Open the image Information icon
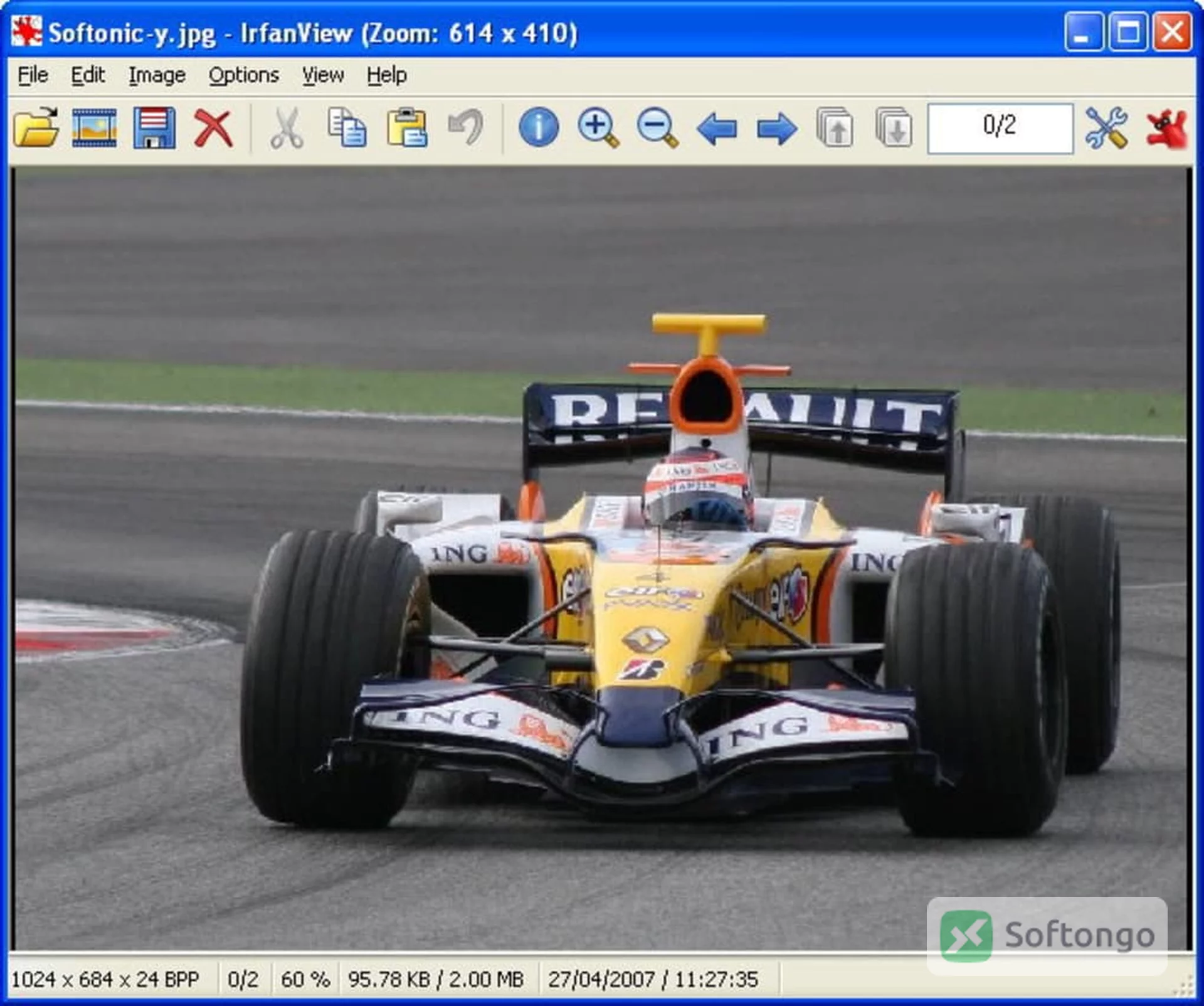This screenshot has width=1204, height=1006. point(539,128)
